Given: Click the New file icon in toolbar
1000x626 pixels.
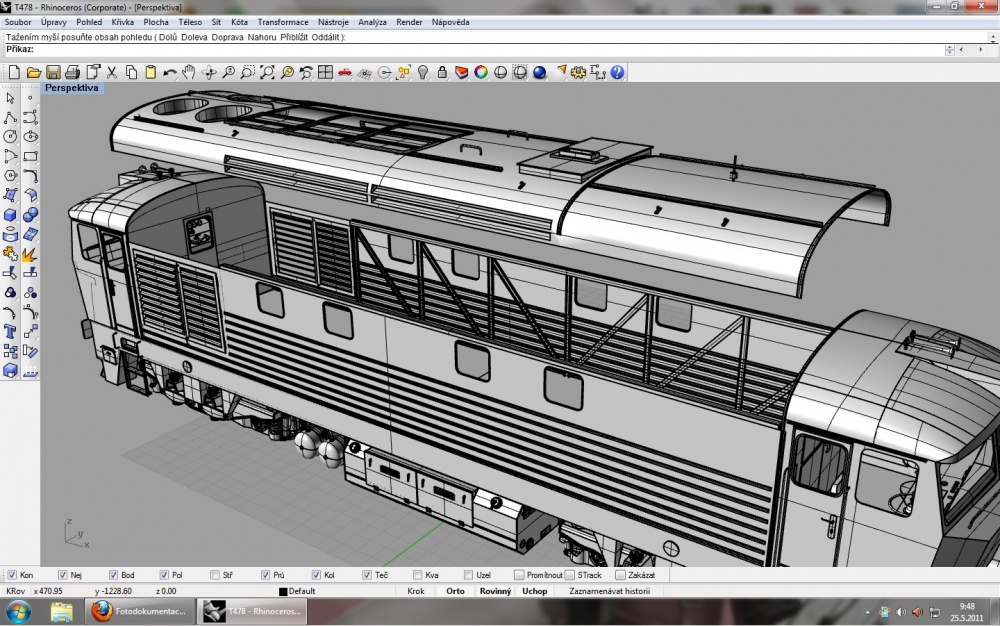Looking at the screenshot, I should (x=14, y=73).
